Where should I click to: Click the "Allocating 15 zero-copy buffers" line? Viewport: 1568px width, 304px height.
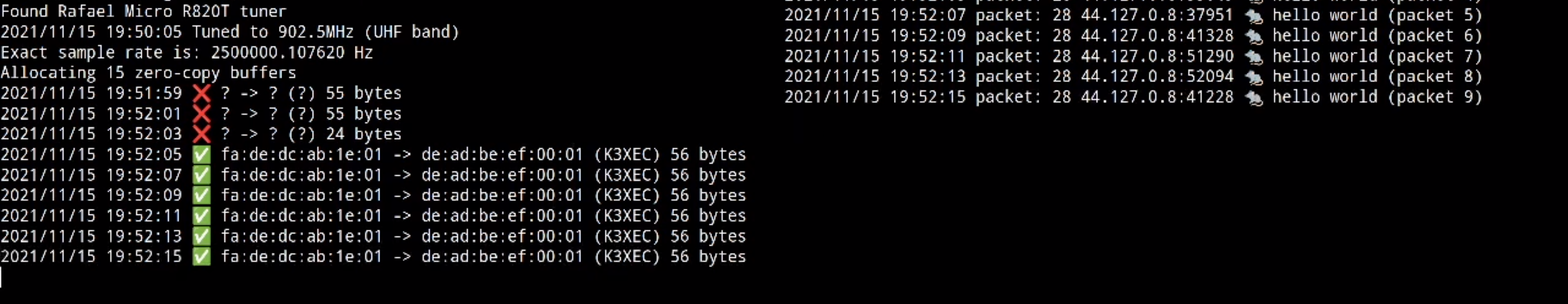148,73
